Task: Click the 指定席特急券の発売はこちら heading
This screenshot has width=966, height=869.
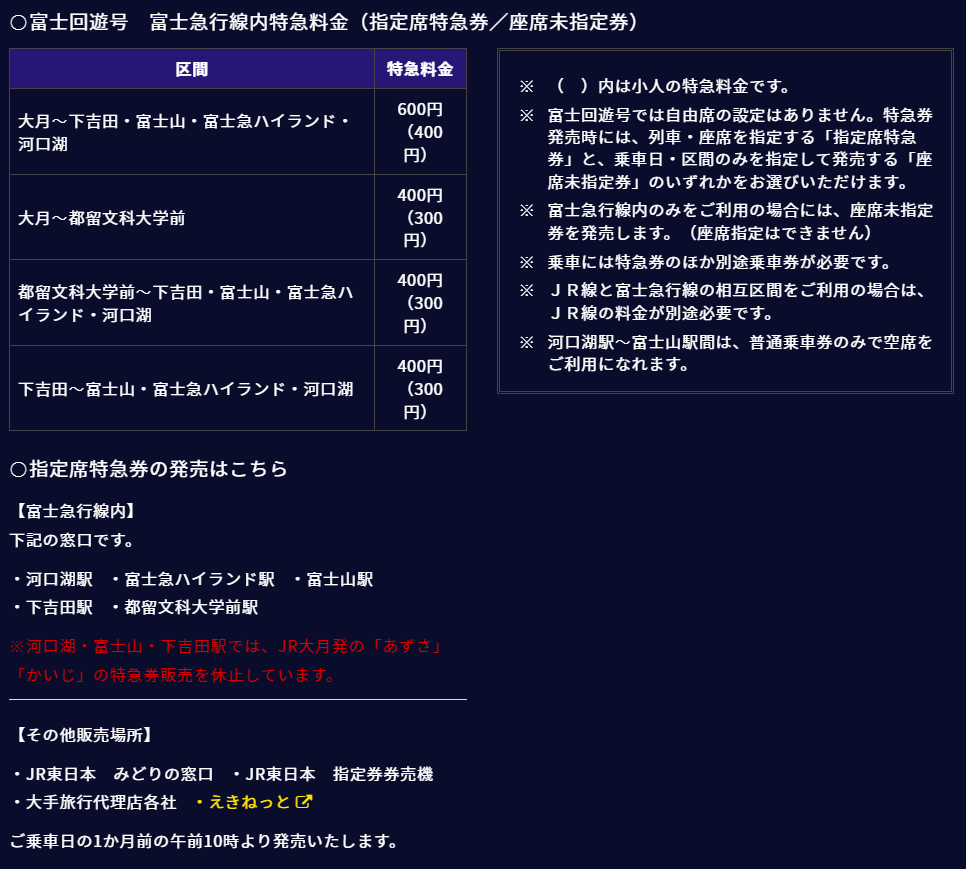Action: [149, 468]
